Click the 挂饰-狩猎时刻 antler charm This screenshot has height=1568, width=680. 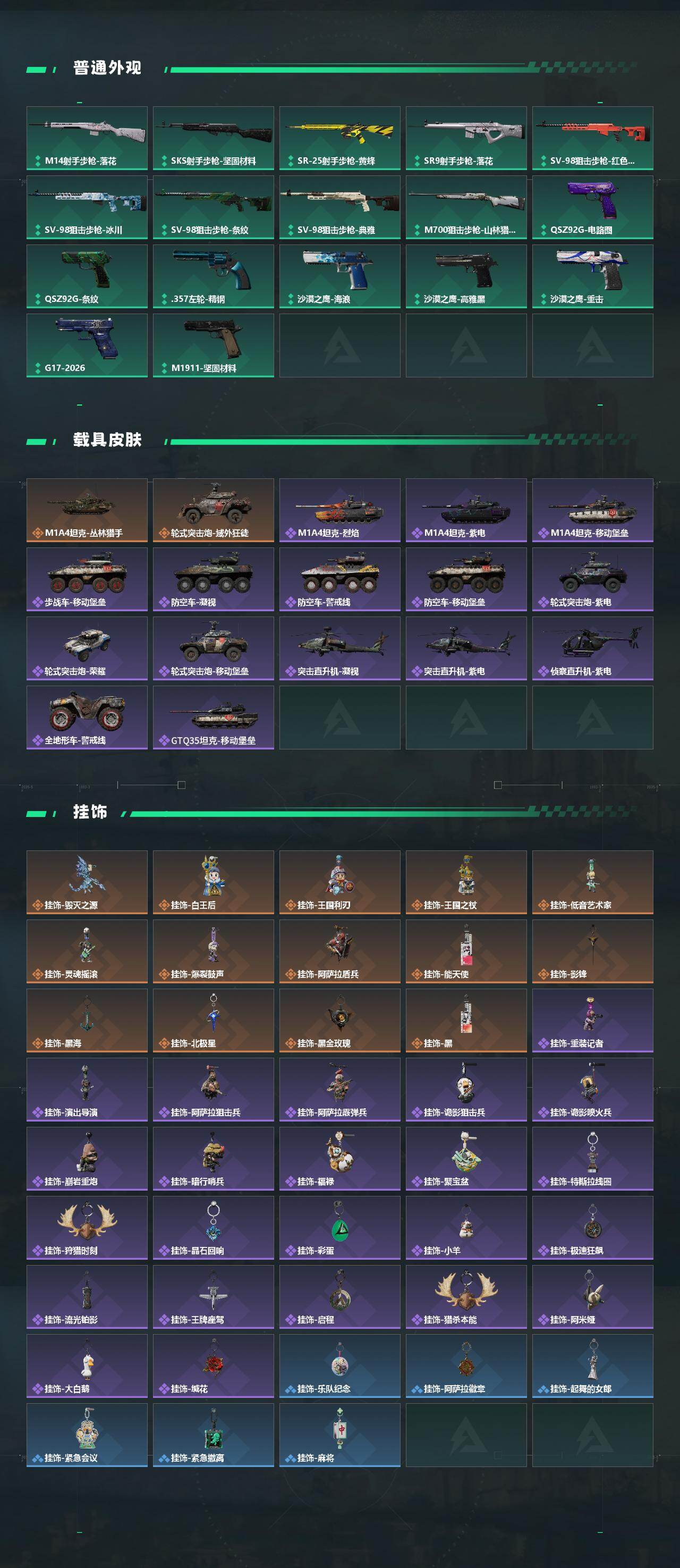(87, 1228)
